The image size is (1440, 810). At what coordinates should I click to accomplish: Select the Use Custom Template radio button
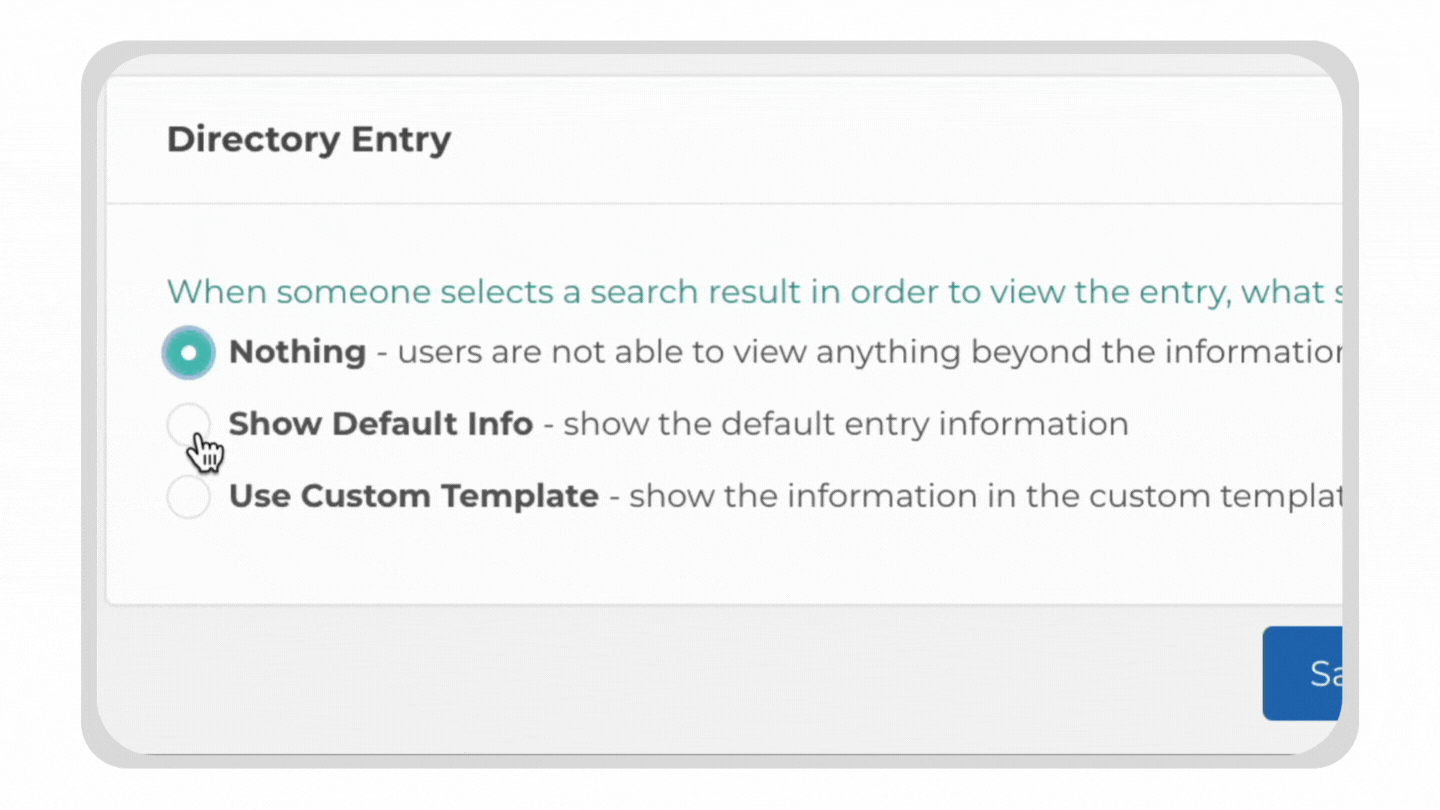click(189, 497)
